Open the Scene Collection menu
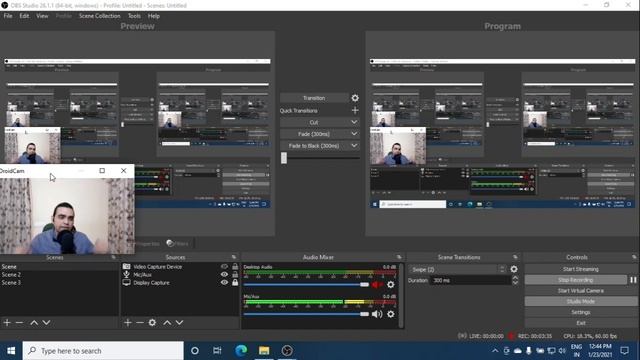 (100, 16)
